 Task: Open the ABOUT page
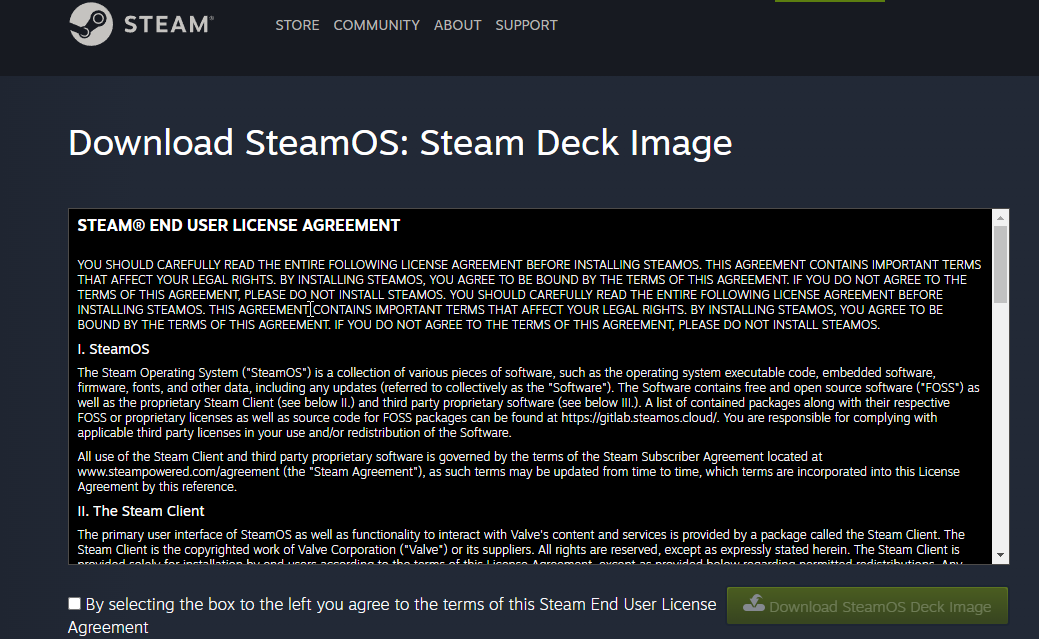(x=457, y=25)
